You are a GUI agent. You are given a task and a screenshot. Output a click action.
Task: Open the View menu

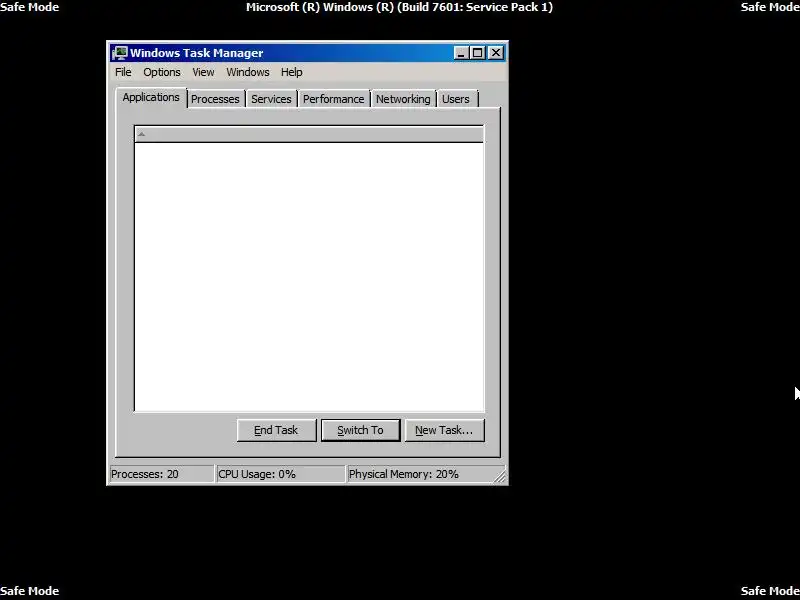203,72
